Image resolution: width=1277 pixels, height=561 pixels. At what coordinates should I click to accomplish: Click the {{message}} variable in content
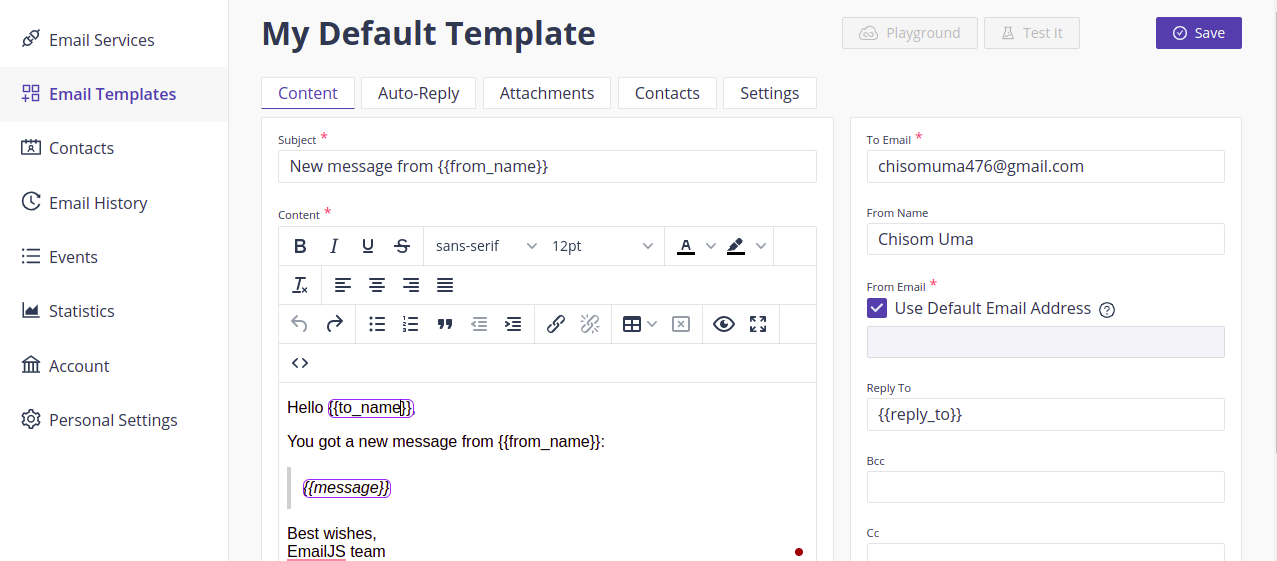pyautogui.click(x=347, y=487)
